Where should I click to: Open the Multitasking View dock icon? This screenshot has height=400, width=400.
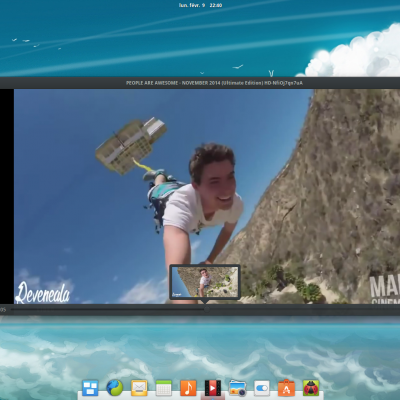click(90, 388)
